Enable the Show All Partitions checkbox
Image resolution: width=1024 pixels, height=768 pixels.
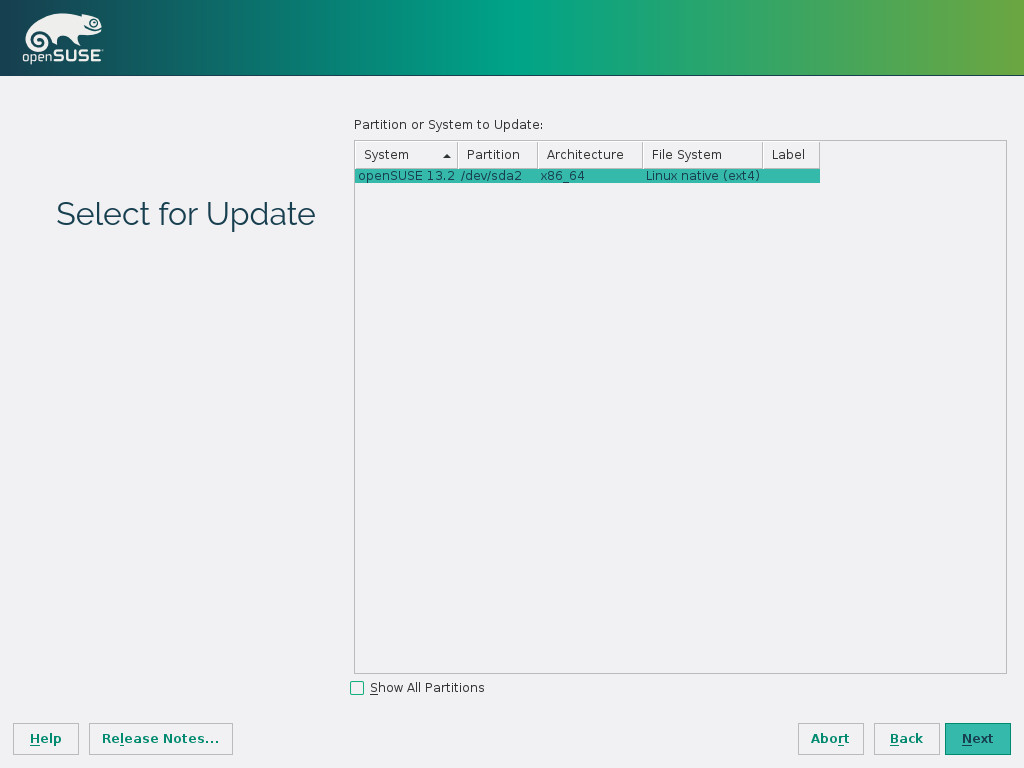click(x=357, y=688)
